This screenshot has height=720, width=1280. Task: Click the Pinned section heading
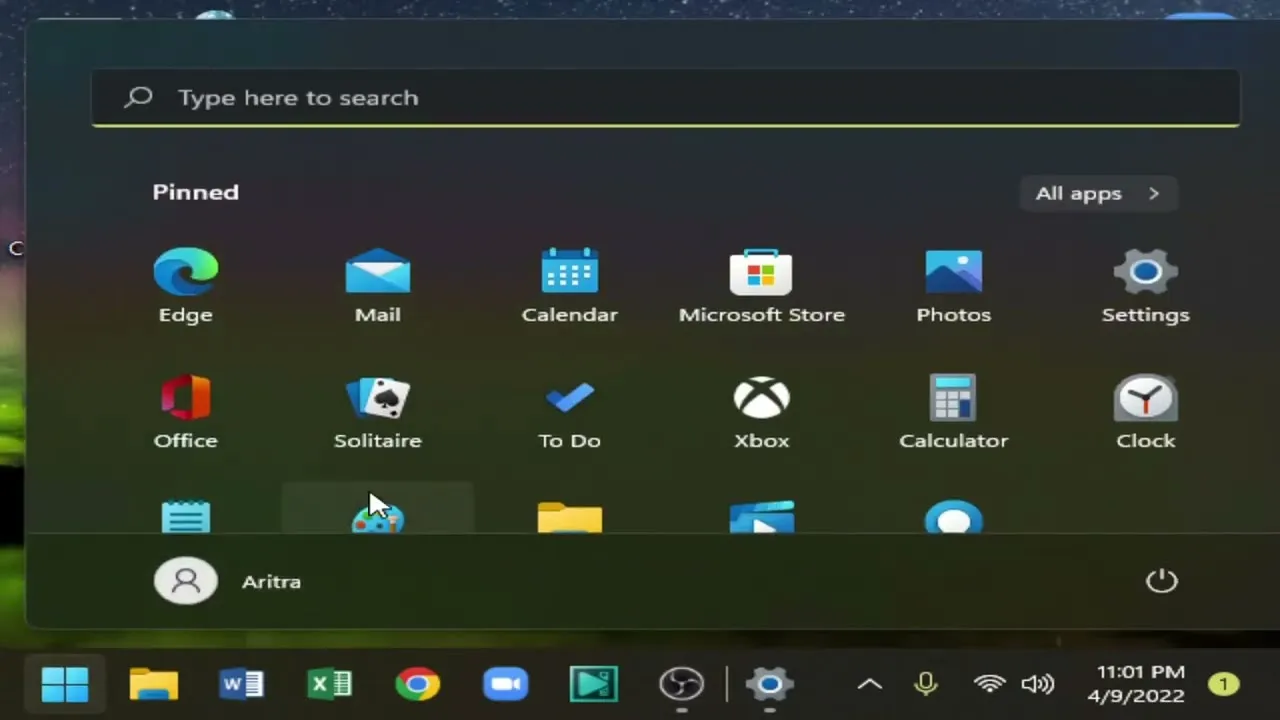tap(196, 192)
